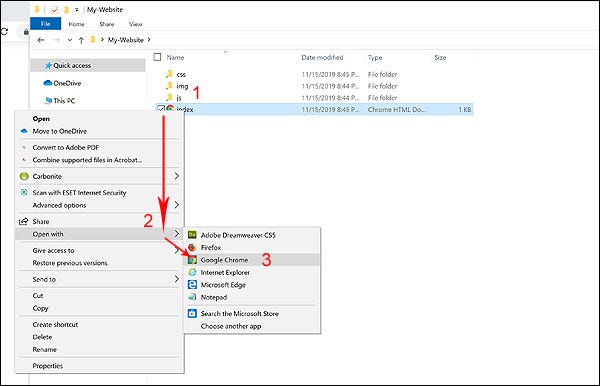
Task: Click the Quick access star icon
Action: [x=48, y=65]
